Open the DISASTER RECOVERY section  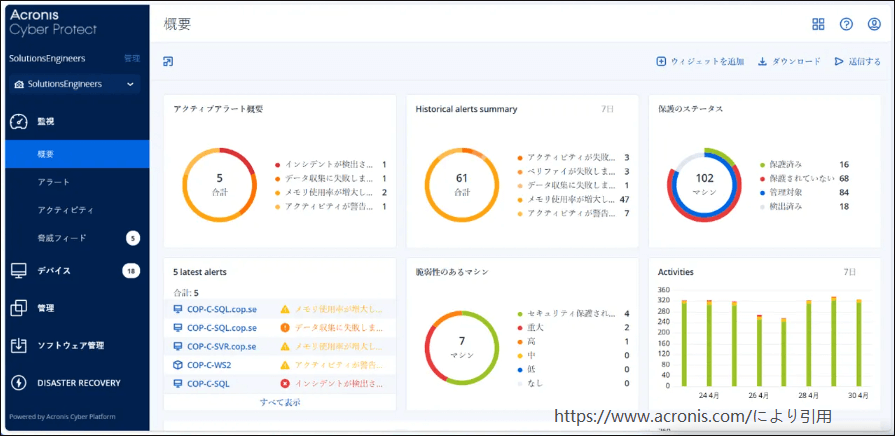tap(78, 382)
